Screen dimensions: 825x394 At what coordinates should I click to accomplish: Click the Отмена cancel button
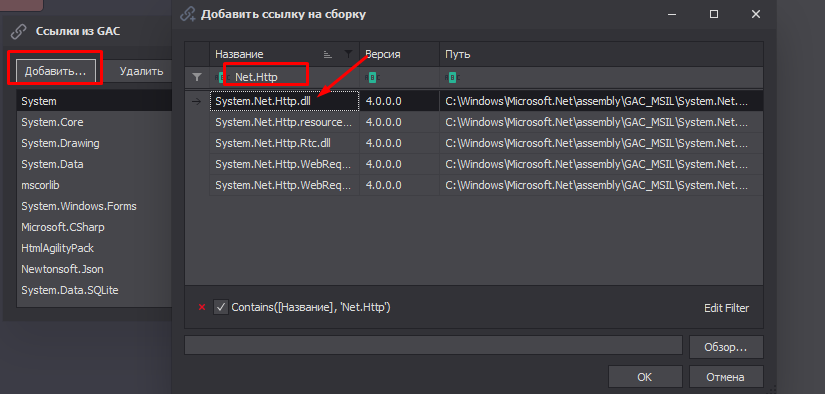726,377
